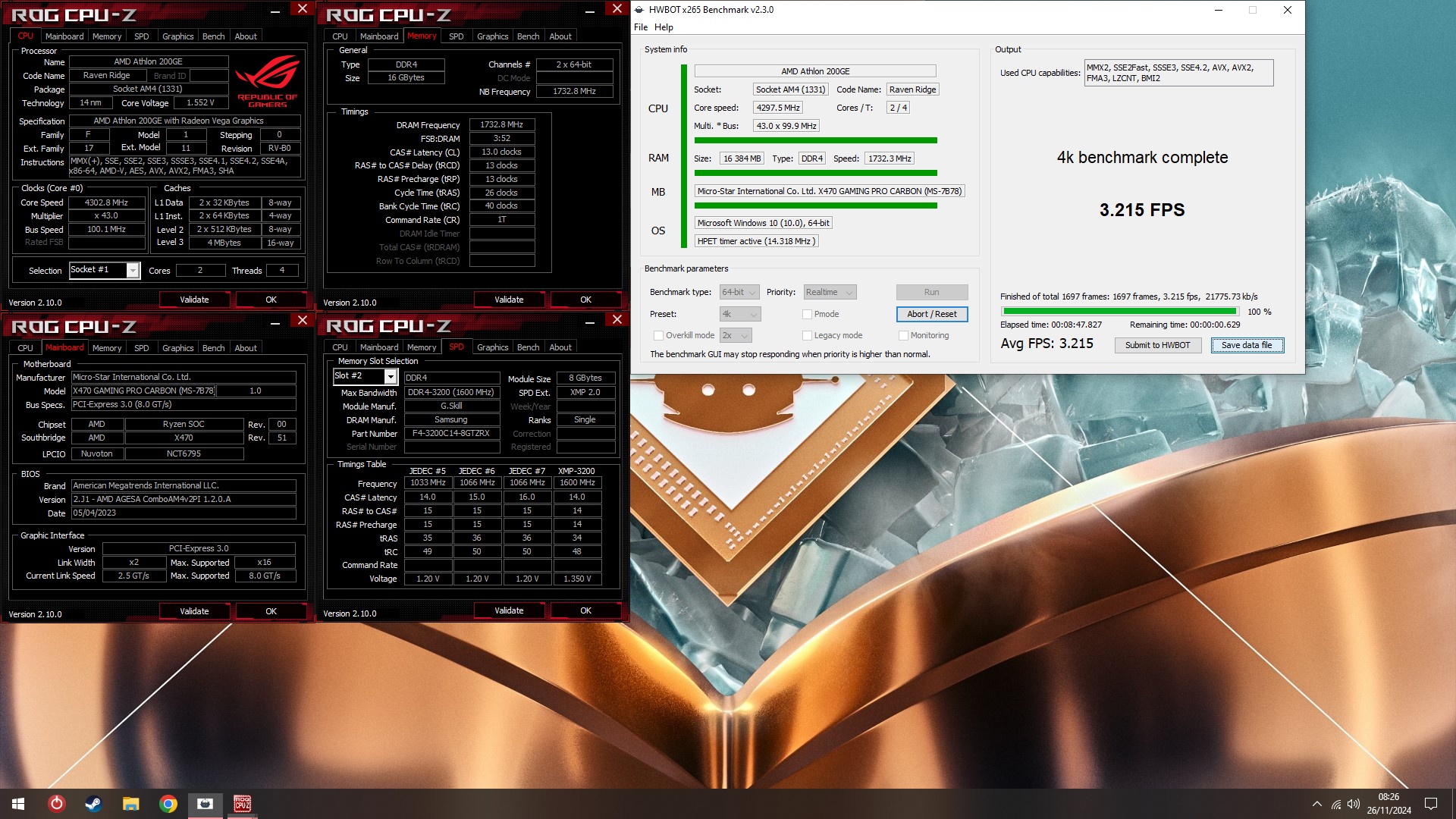Viewport: 1456px width, 819px height.
Task: Toggle the Overkill mode checkbox
Action: 658,335
